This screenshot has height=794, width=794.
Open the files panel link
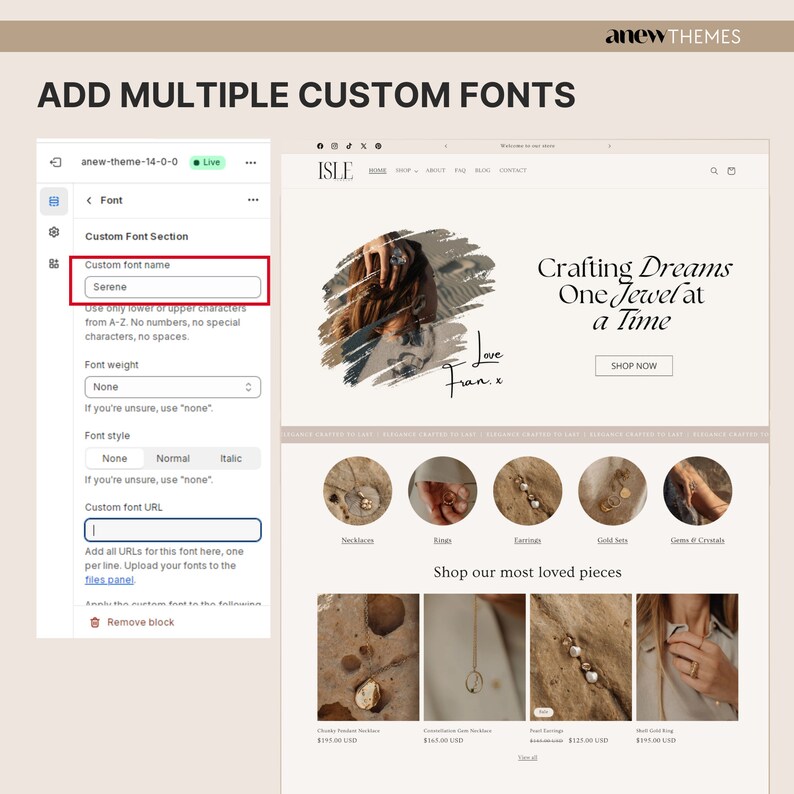(x=109, y=580)
